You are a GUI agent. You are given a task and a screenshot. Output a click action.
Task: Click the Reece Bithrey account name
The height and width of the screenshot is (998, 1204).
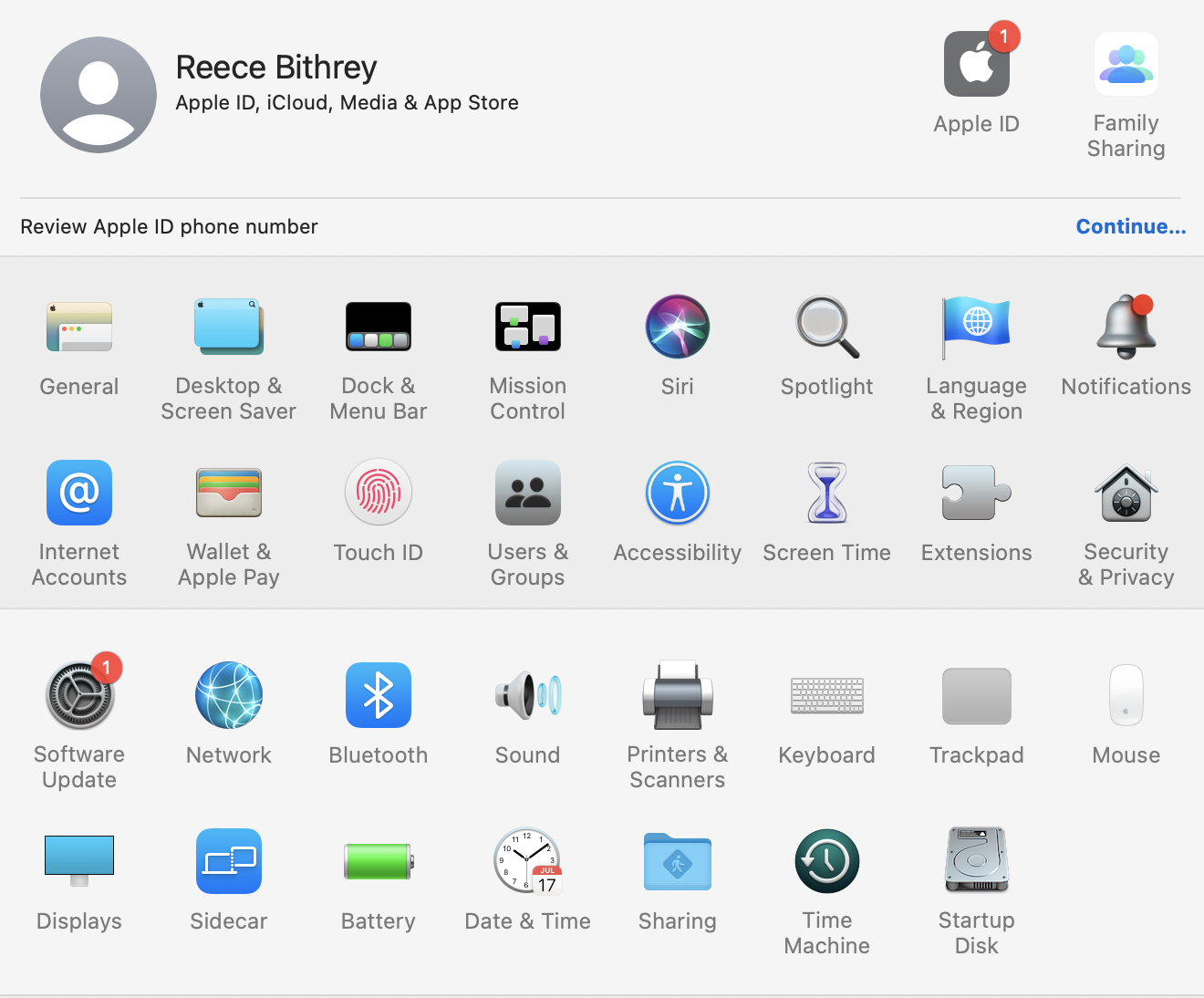click(276, 68)
